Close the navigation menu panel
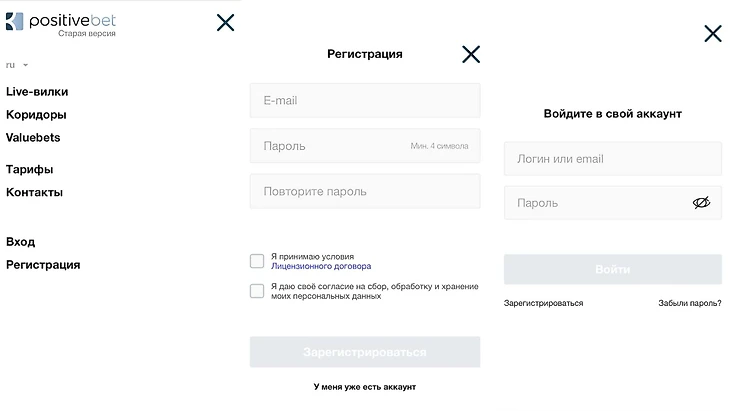730x411 pixels. coord(225,22)
